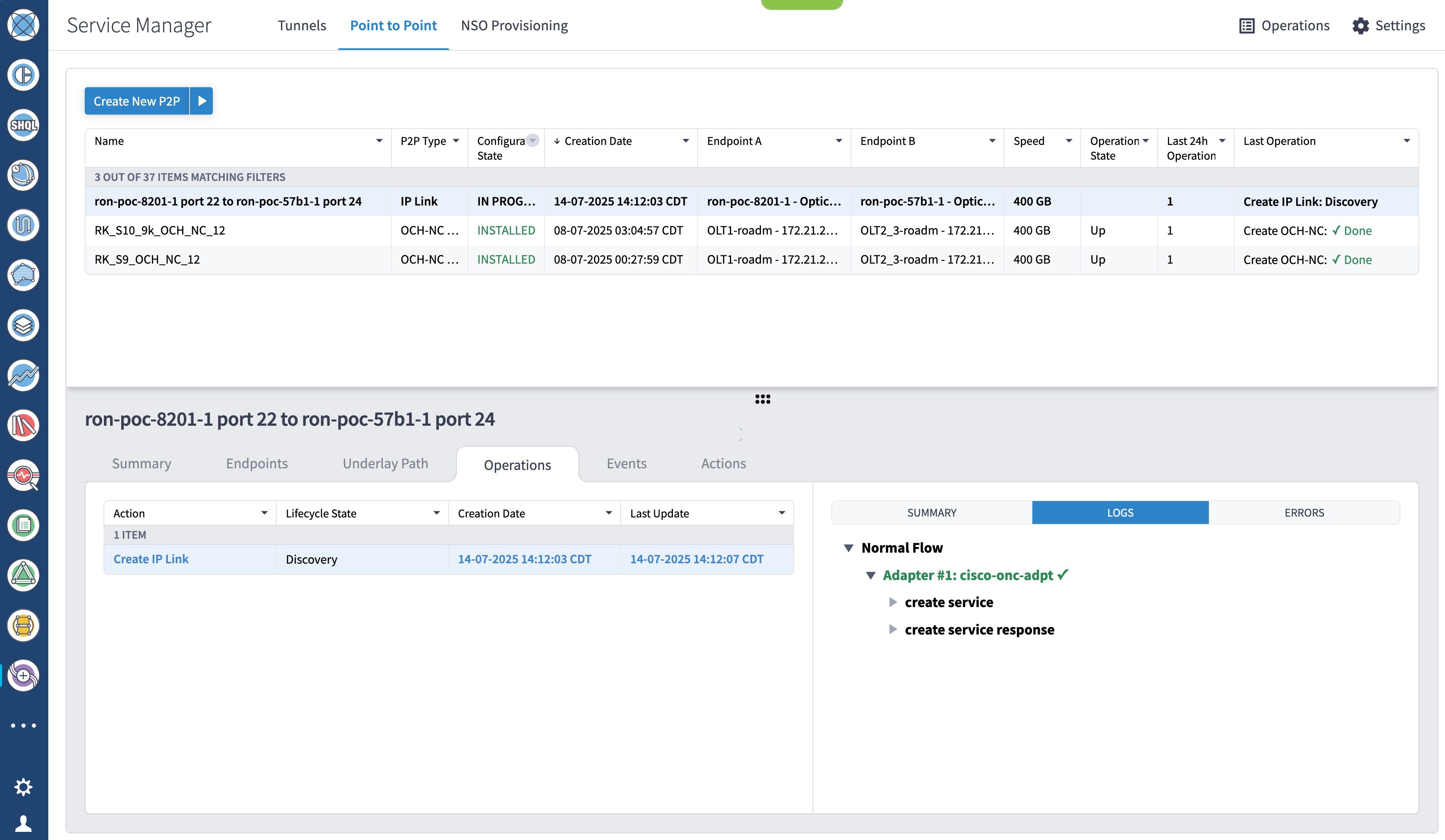The height and width of the screenshot is (840, 1445).
Task: Click the three-dots more apps sidebar icon
Action: pyautogui.click(x=23, y=725)
